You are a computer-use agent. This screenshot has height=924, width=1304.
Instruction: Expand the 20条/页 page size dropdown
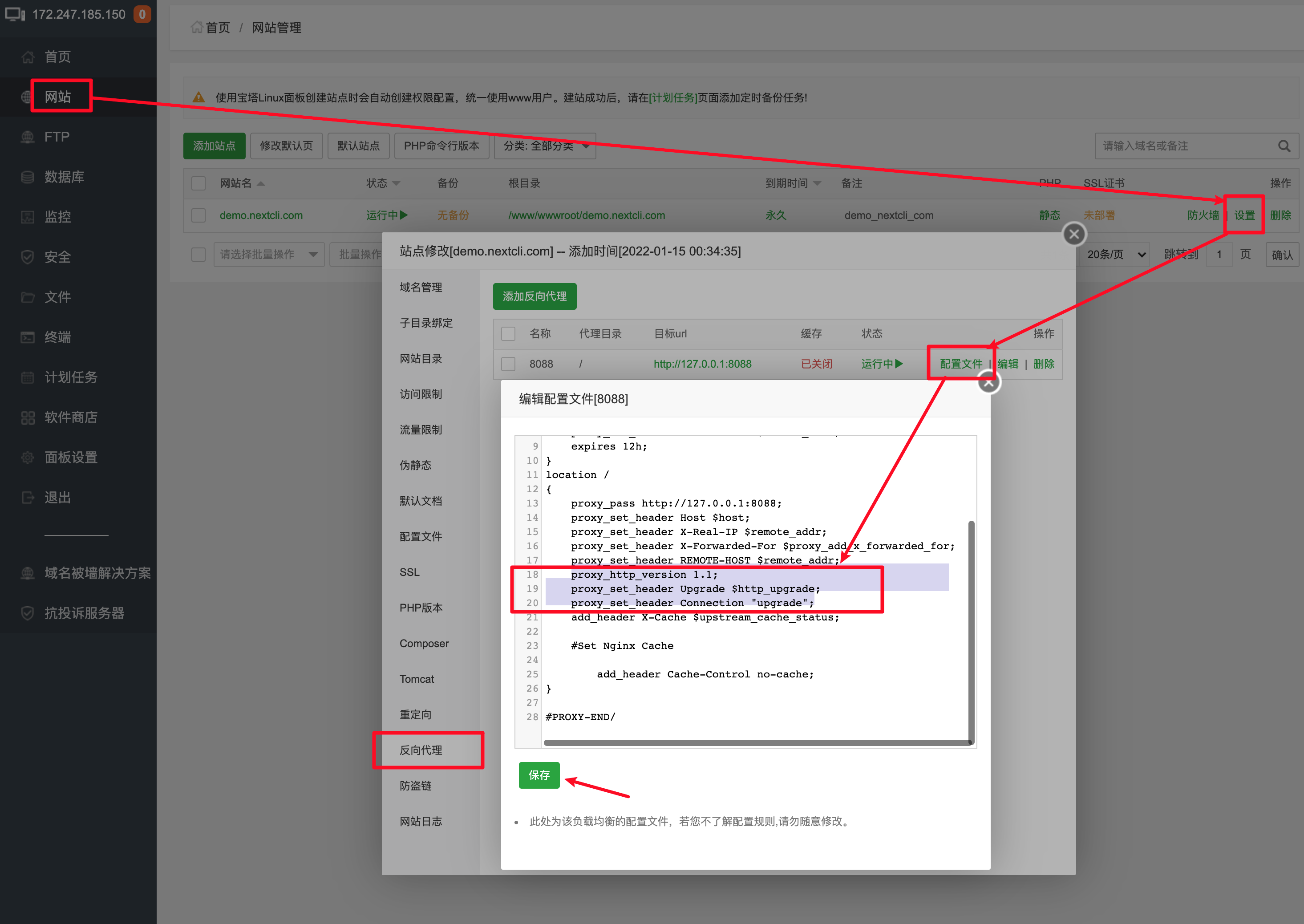[x=1116, y=254]
